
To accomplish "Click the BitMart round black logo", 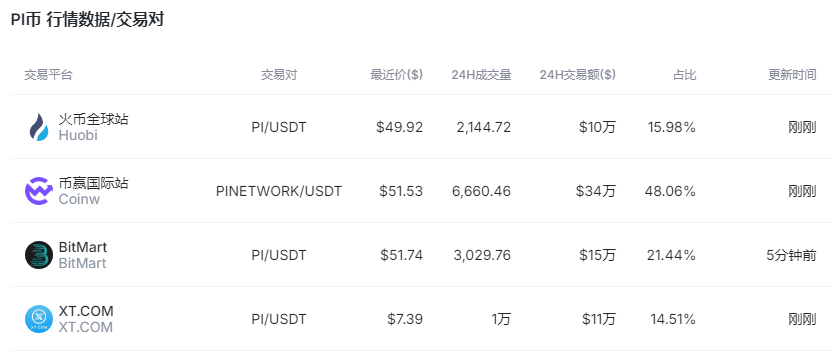I will (39, 255).
